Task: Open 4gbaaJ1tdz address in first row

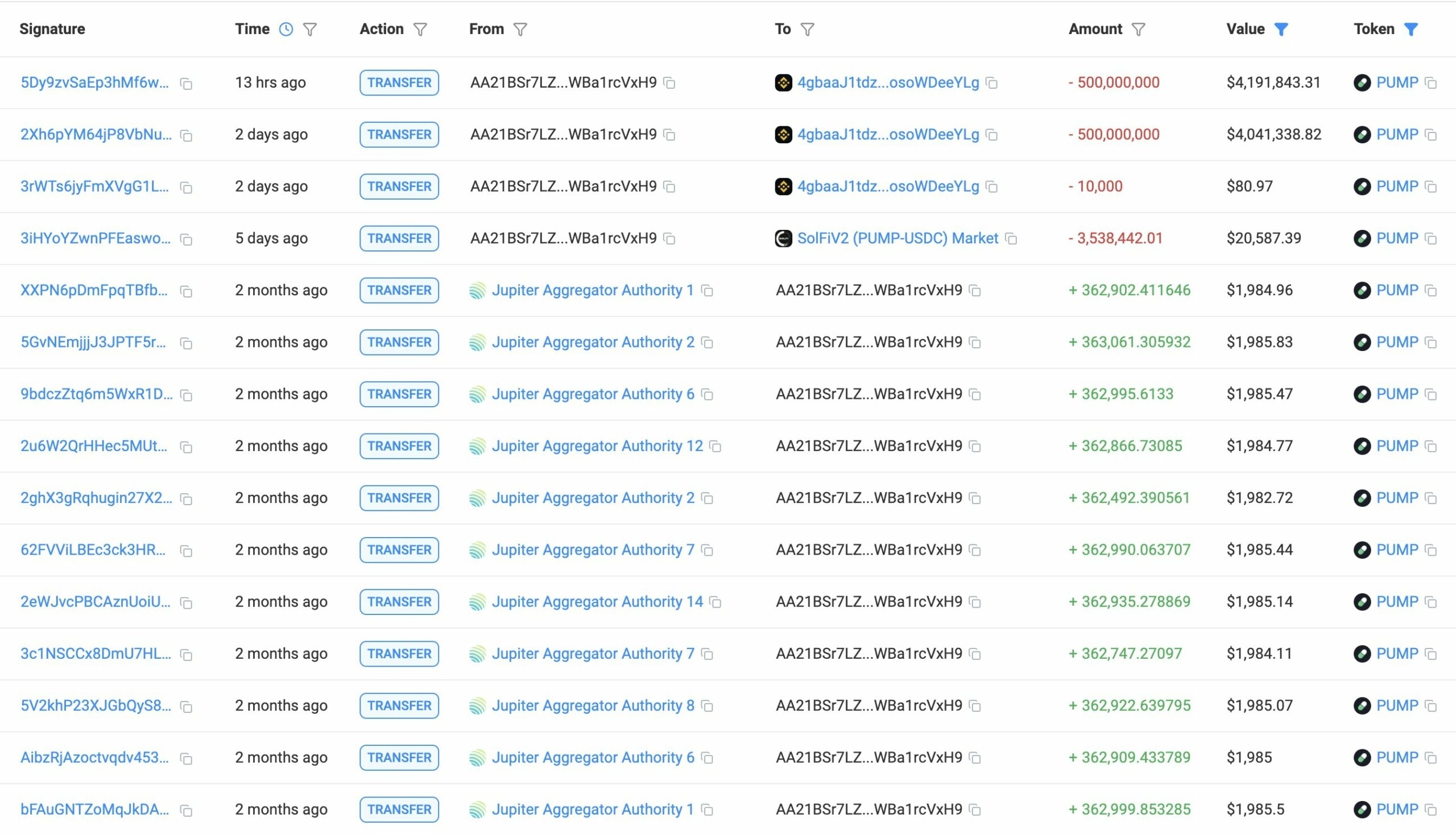Action: [x=887, y=82]
